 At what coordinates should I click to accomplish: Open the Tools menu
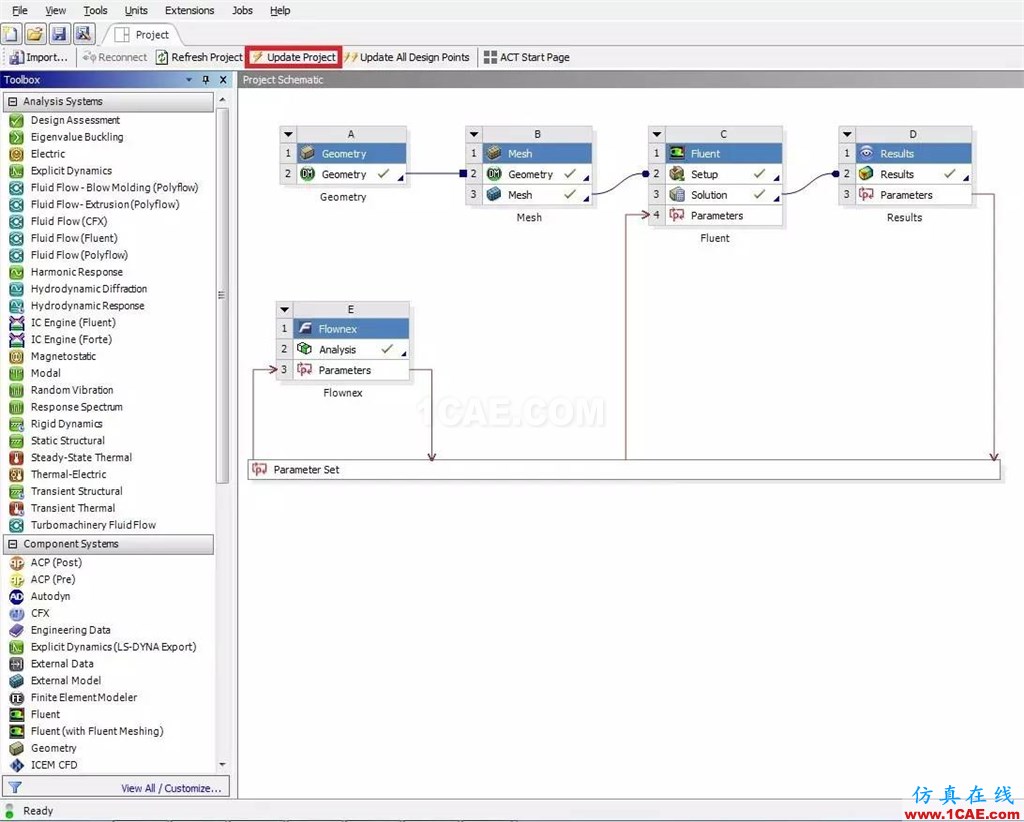click(95, 10)
